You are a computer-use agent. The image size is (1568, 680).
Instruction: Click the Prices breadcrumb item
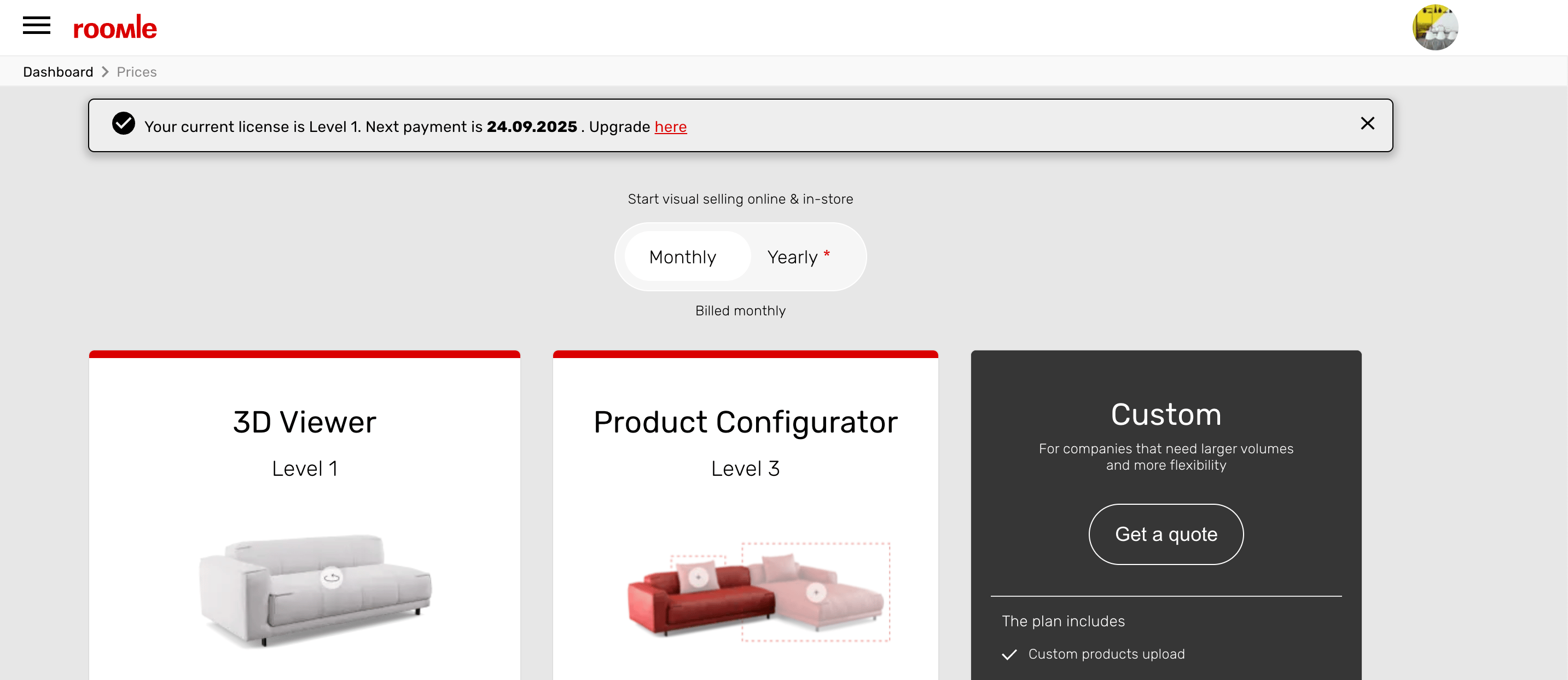click(x=136, y=72)
